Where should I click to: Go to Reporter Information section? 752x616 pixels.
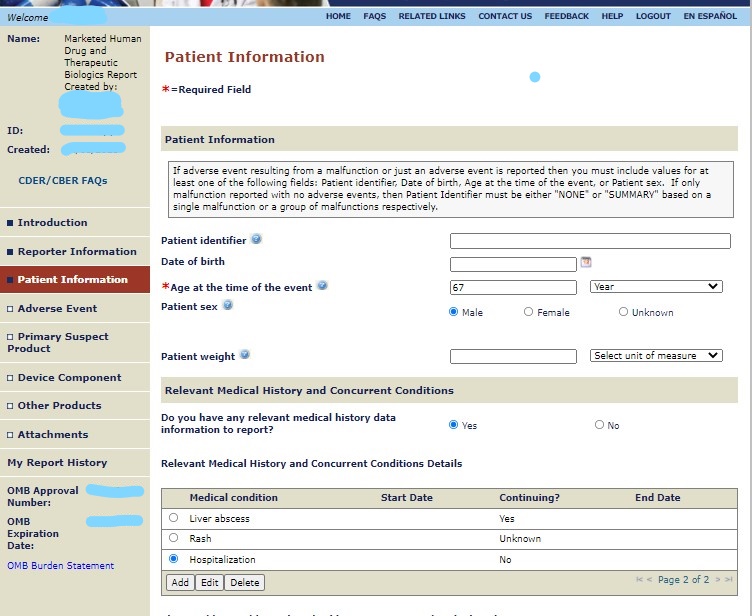click(77, 252)
